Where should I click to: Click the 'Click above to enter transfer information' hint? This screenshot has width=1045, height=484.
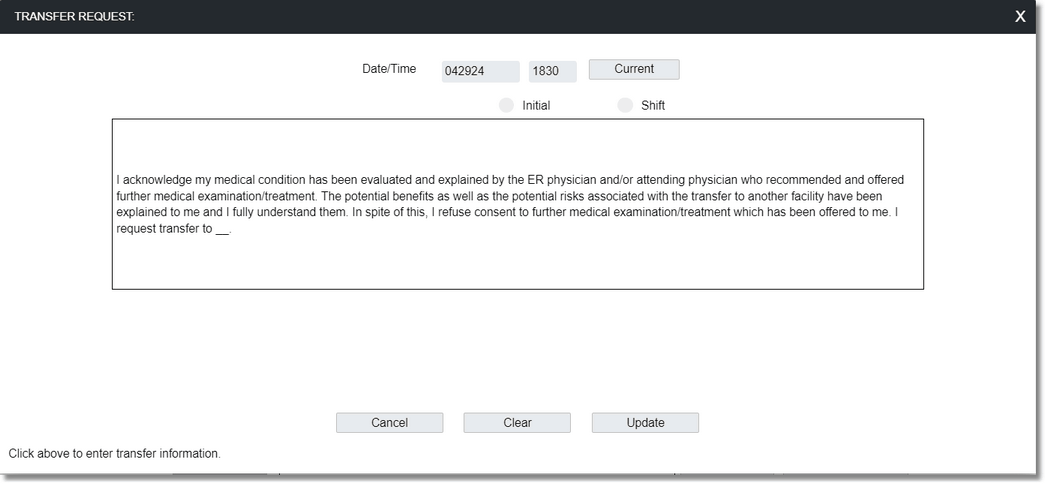point(115,453)
